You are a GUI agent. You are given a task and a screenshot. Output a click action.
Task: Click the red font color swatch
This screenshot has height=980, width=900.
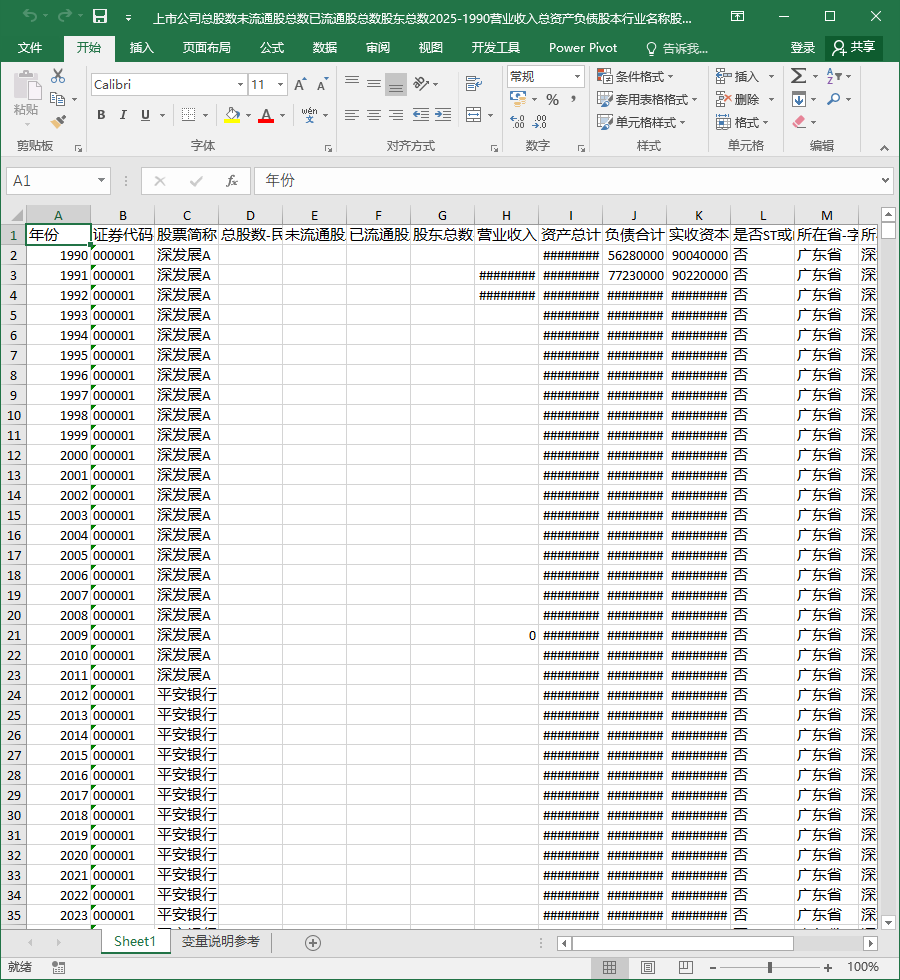click(x=266, y=116)
